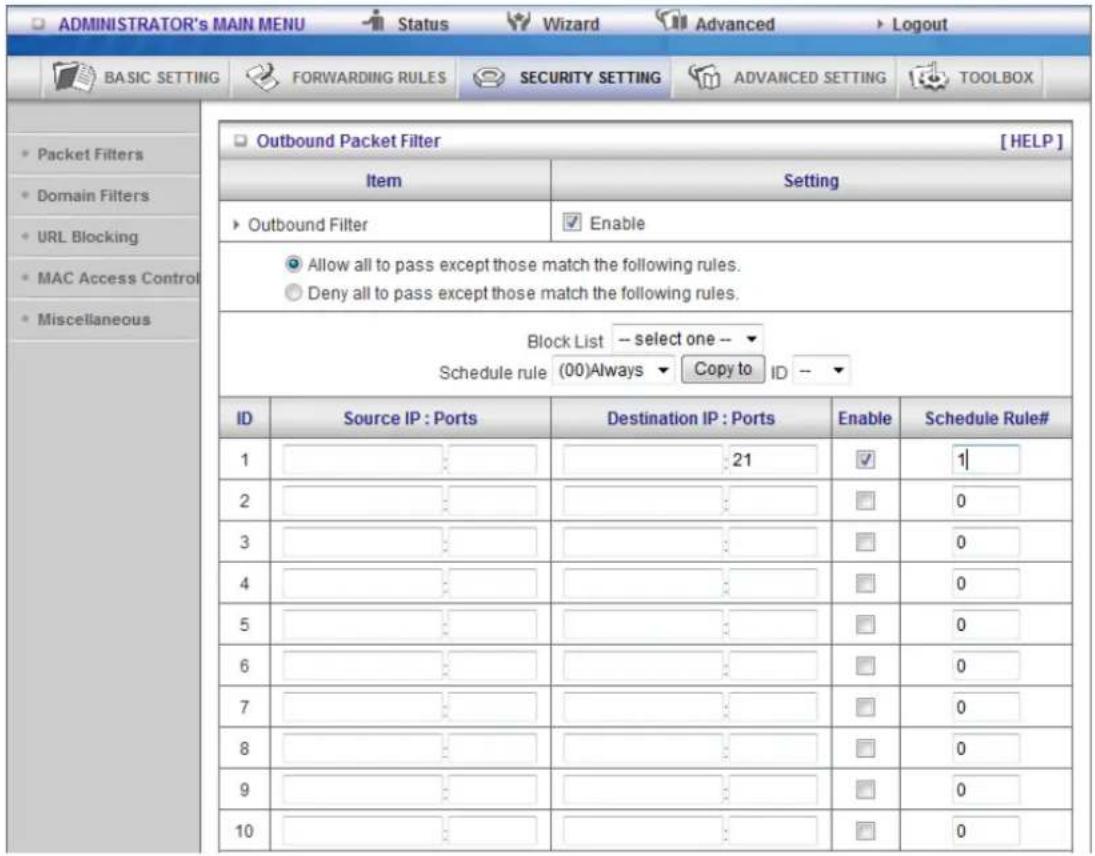Click rule 3 destination IP field
This screenshot has height=856, width=1095.
pos(643,542)
